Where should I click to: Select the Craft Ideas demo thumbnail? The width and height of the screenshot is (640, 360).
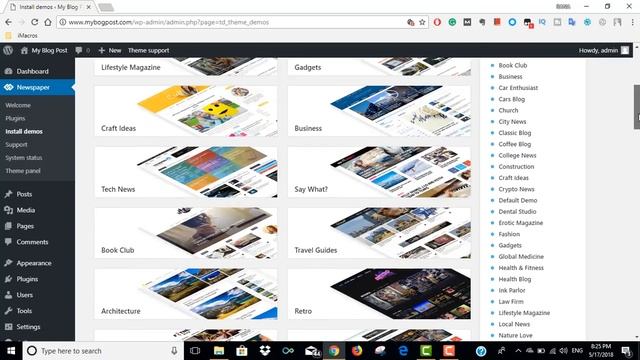186,111
